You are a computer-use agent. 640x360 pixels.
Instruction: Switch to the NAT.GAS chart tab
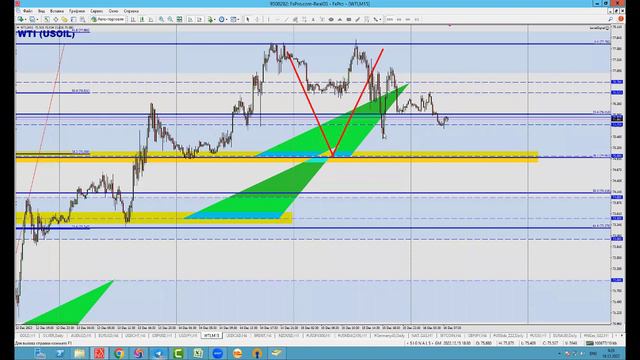(422, 336)
